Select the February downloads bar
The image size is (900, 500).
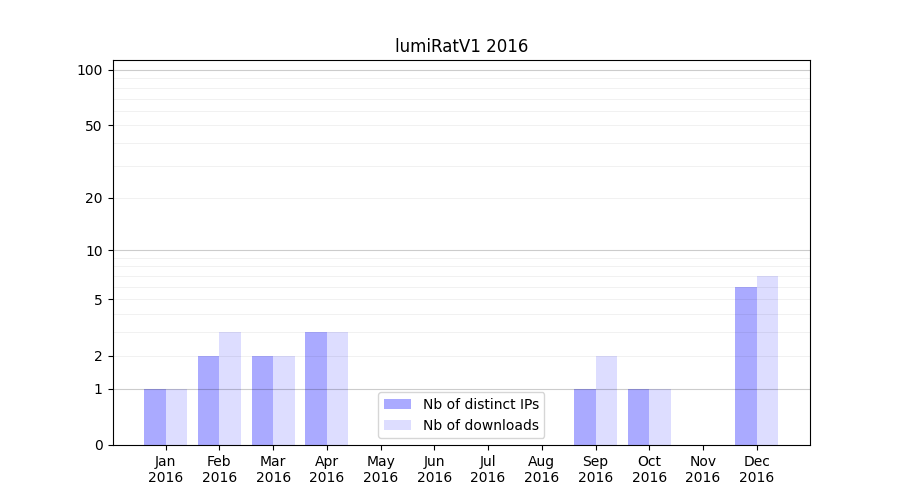(230, 388)
